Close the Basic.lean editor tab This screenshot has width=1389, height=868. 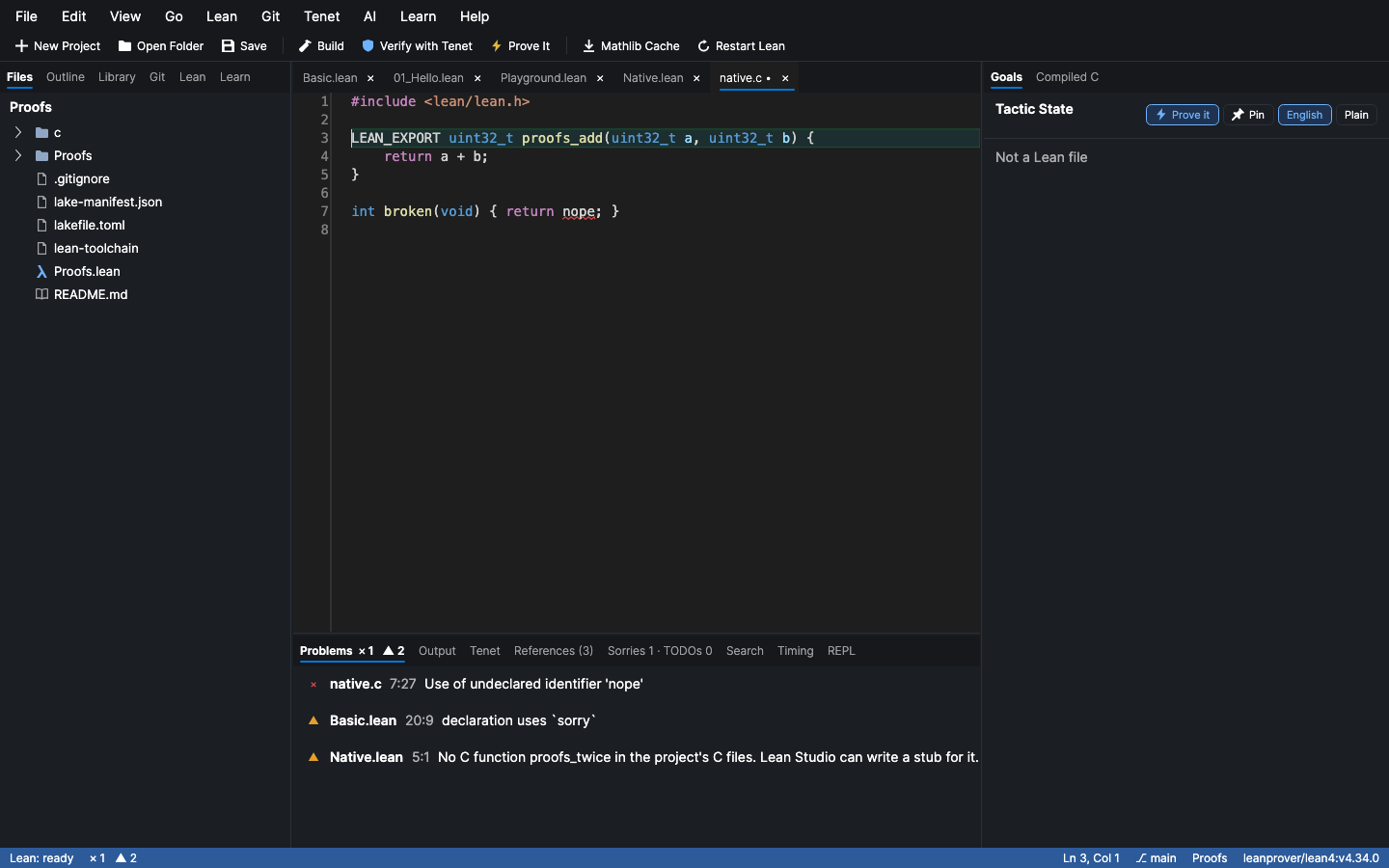pyautogui.click(x=370, y=78)
